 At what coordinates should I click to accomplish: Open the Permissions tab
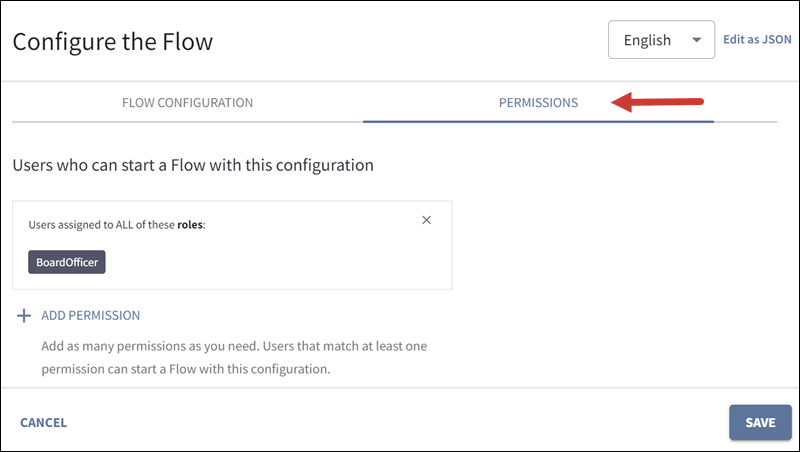(x=538, y=102)
